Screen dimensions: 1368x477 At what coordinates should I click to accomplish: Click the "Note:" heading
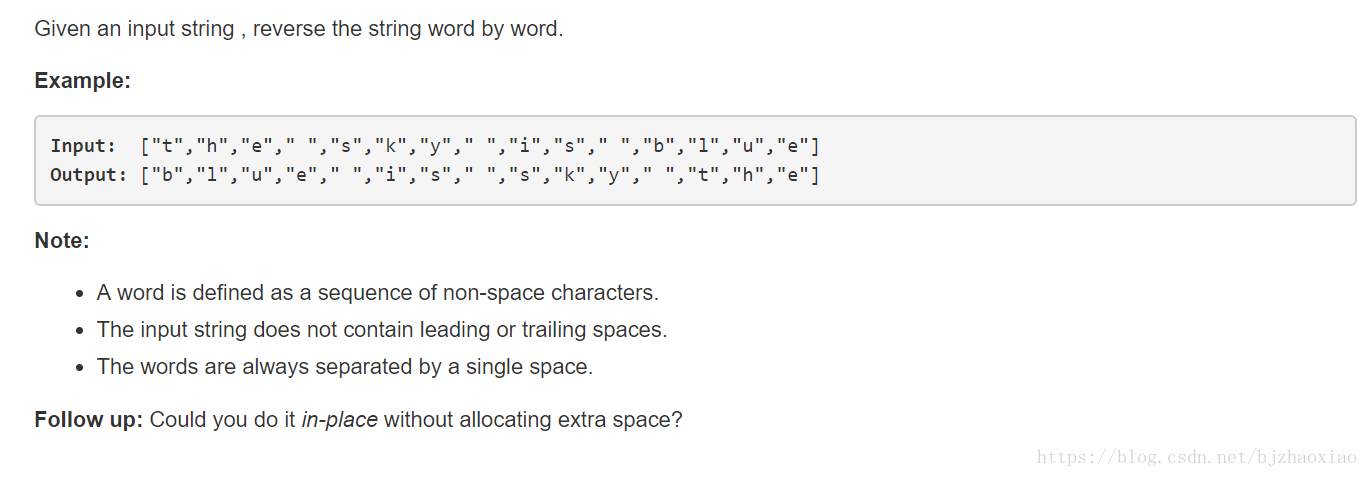(62, 241)
